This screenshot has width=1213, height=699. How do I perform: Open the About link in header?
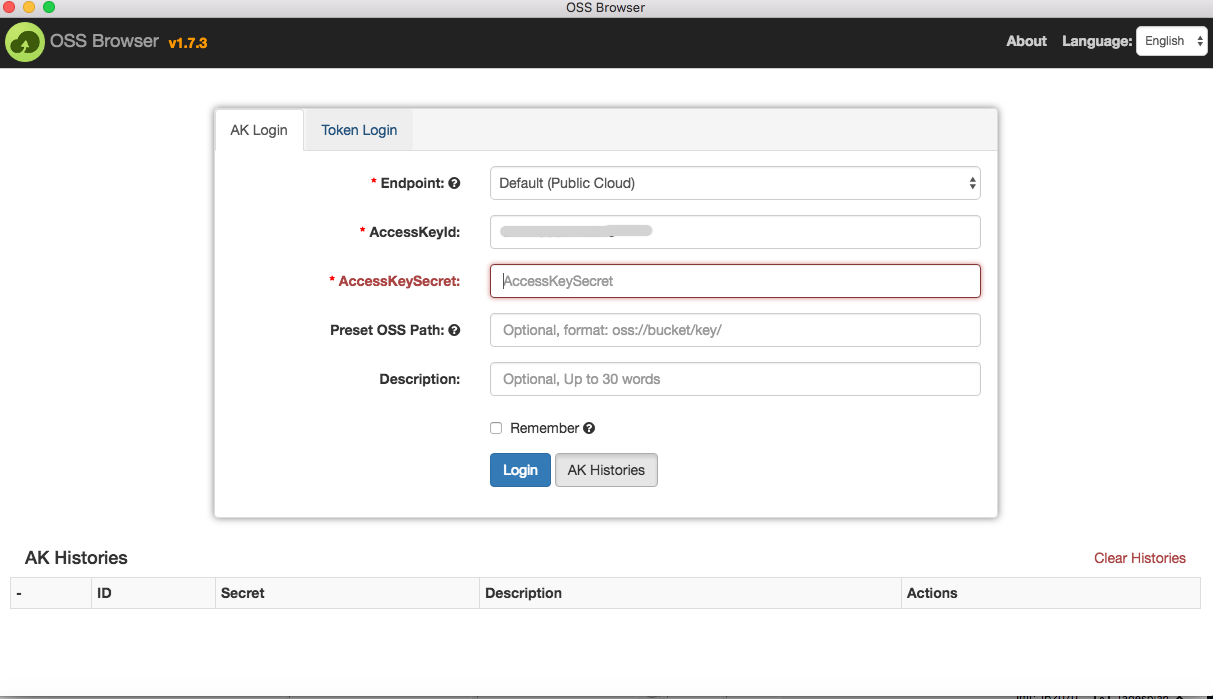tap(1026, 41)
